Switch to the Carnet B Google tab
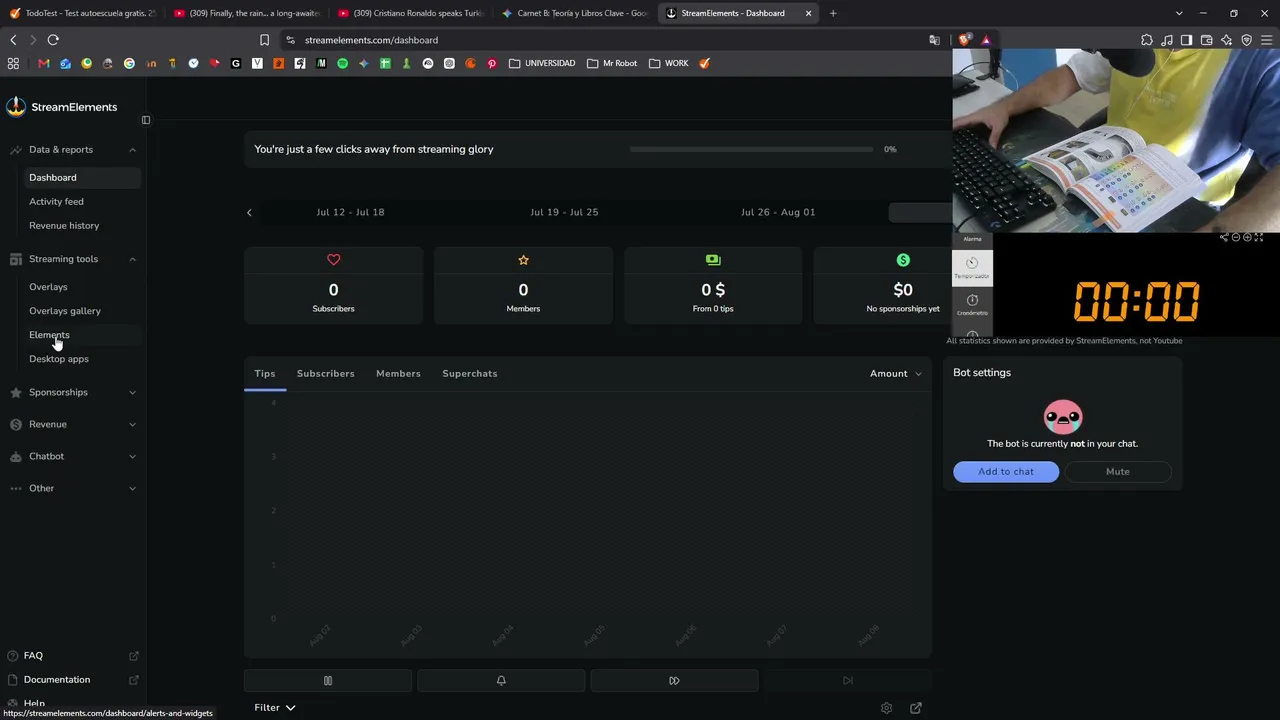Image resolution: width=1280 pixels, height=720 pixels. pos(575,13)
